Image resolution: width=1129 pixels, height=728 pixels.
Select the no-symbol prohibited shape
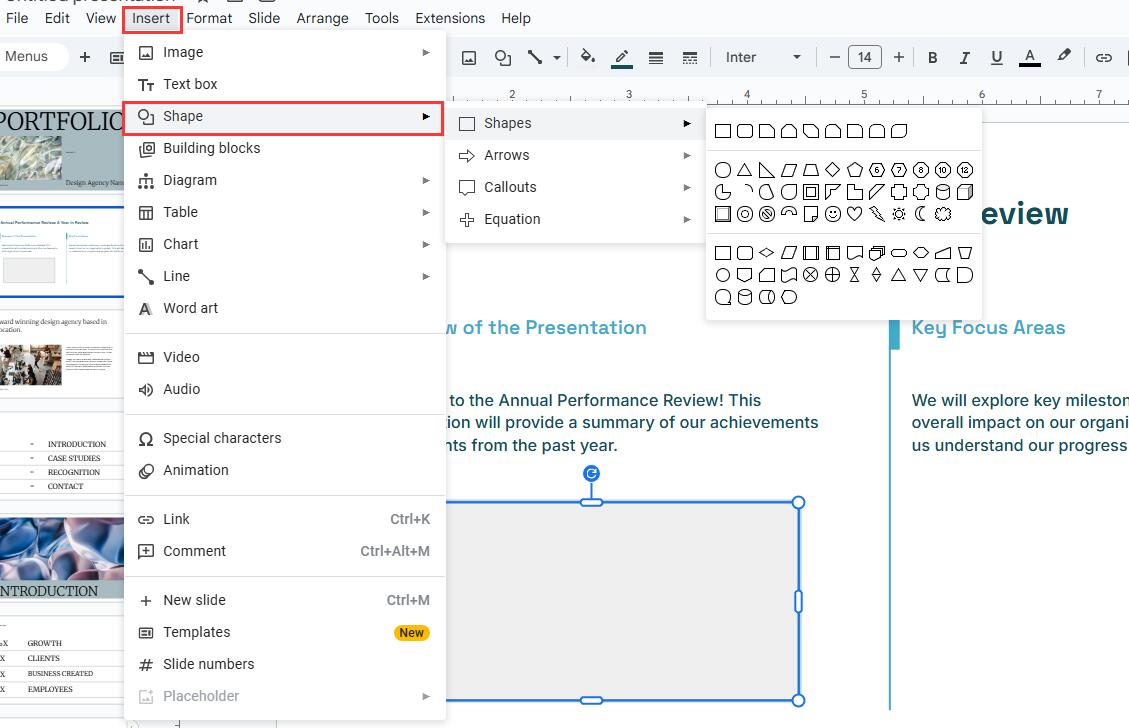pos(767,214)
